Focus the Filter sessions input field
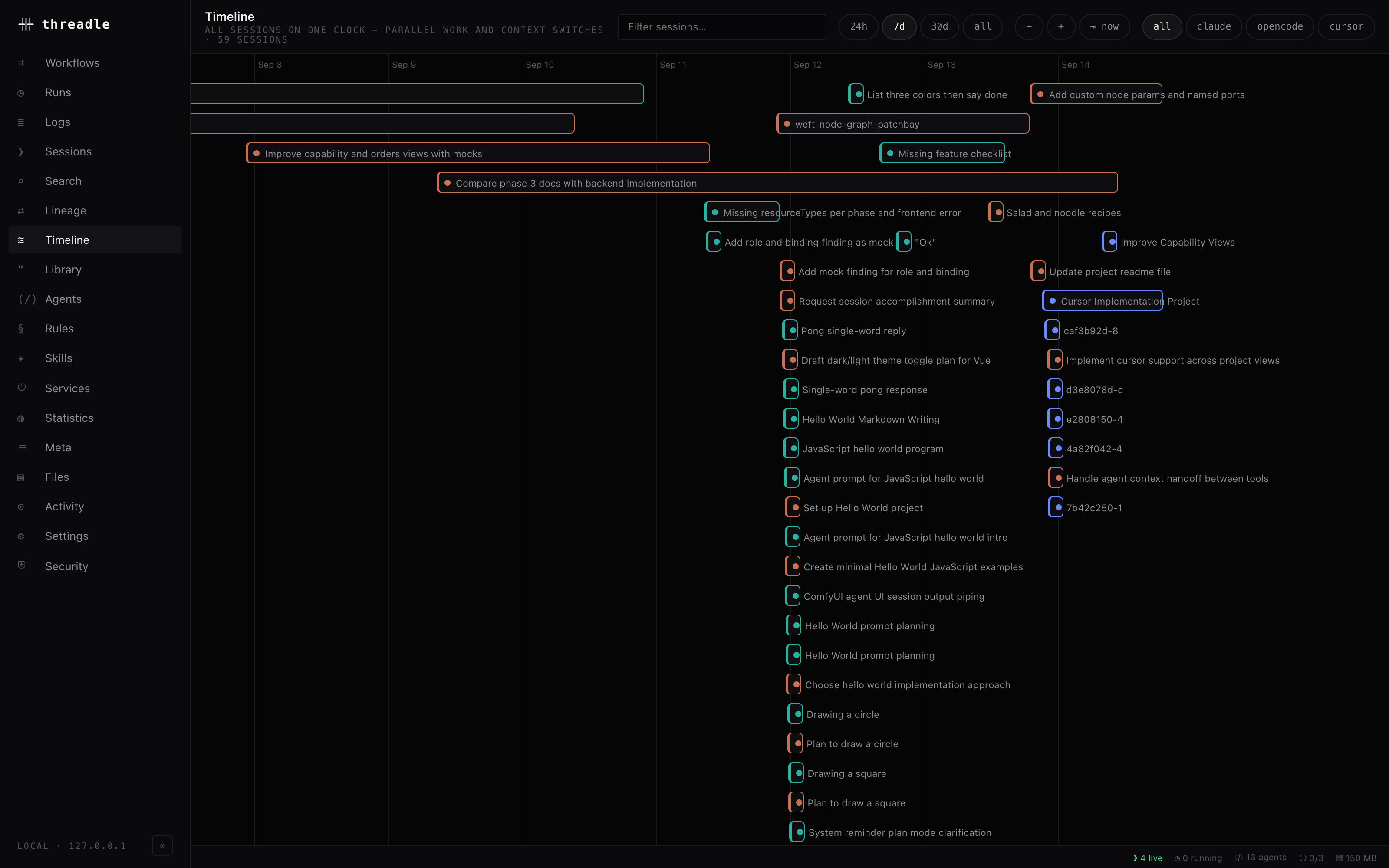Viewport: 1389px width, 868px height. [722, 27]
